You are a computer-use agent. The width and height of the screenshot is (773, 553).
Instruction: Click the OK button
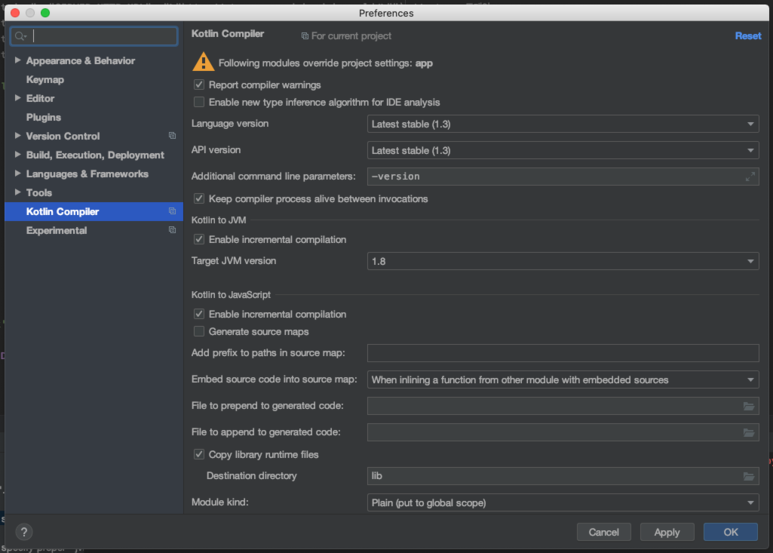(730, 532)
